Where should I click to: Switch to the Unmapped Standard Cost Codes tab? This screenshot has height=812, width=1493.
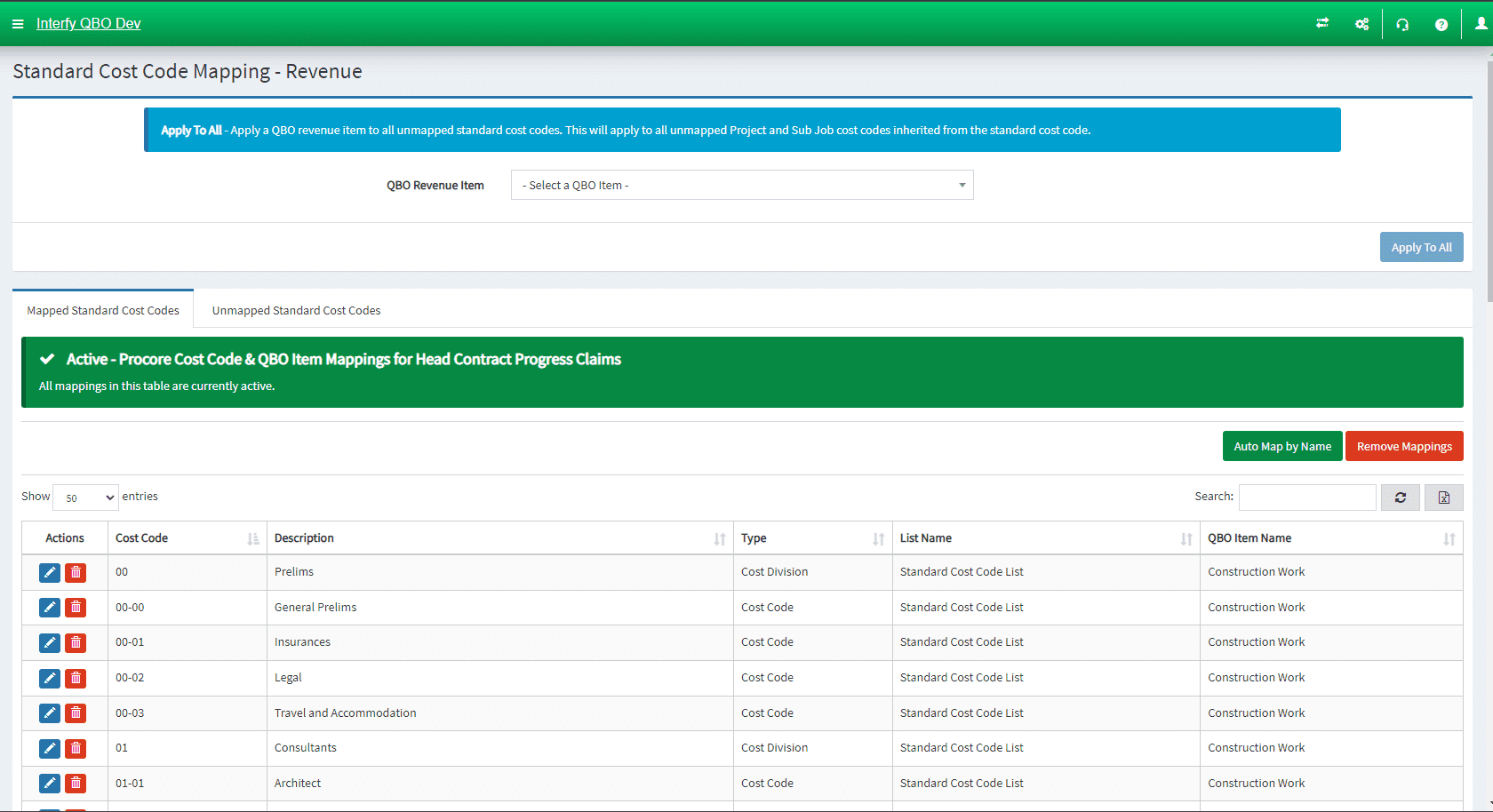coord(296,309)
